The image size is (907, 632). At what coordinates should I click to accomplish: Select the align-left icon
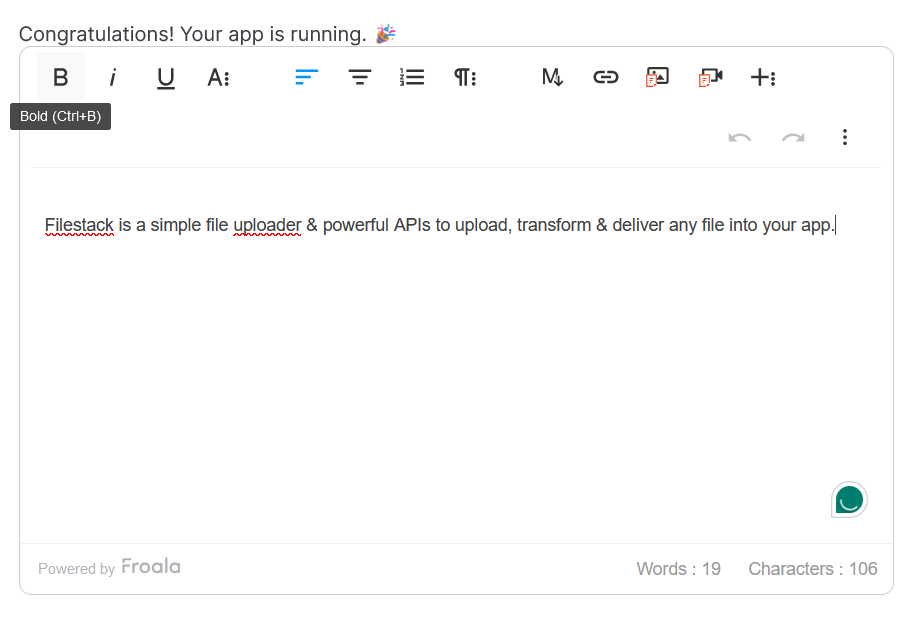306,77
